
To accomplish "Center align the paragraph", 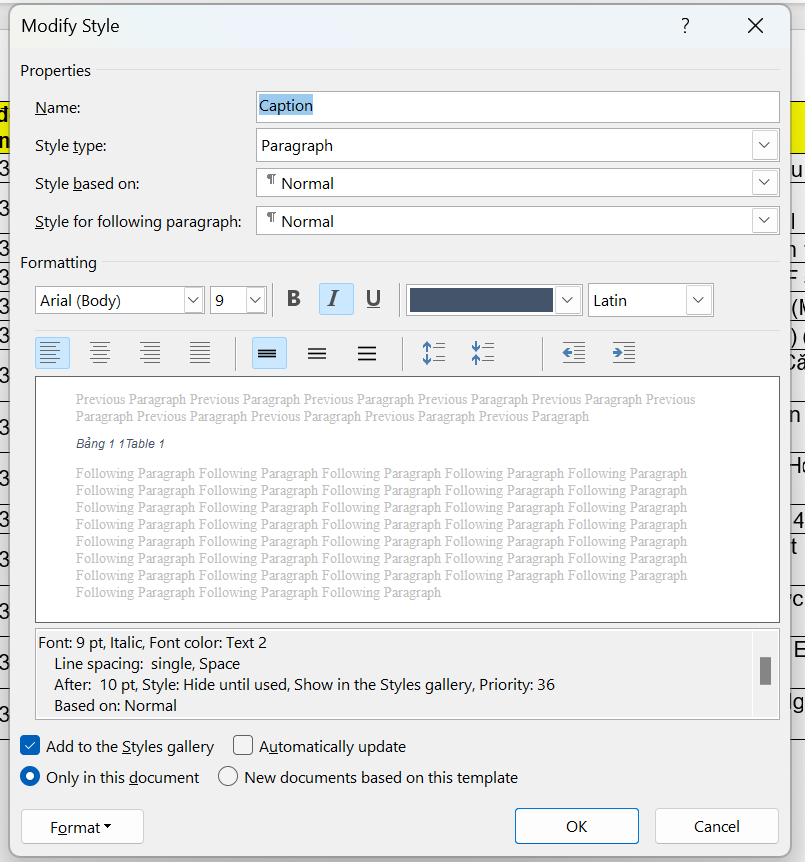I will (100, 353).
